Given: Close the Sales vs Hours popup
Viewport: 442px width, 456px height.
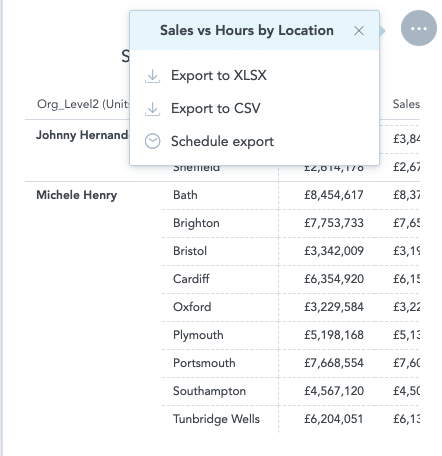Looking at the screenshot, I should 359,31.
